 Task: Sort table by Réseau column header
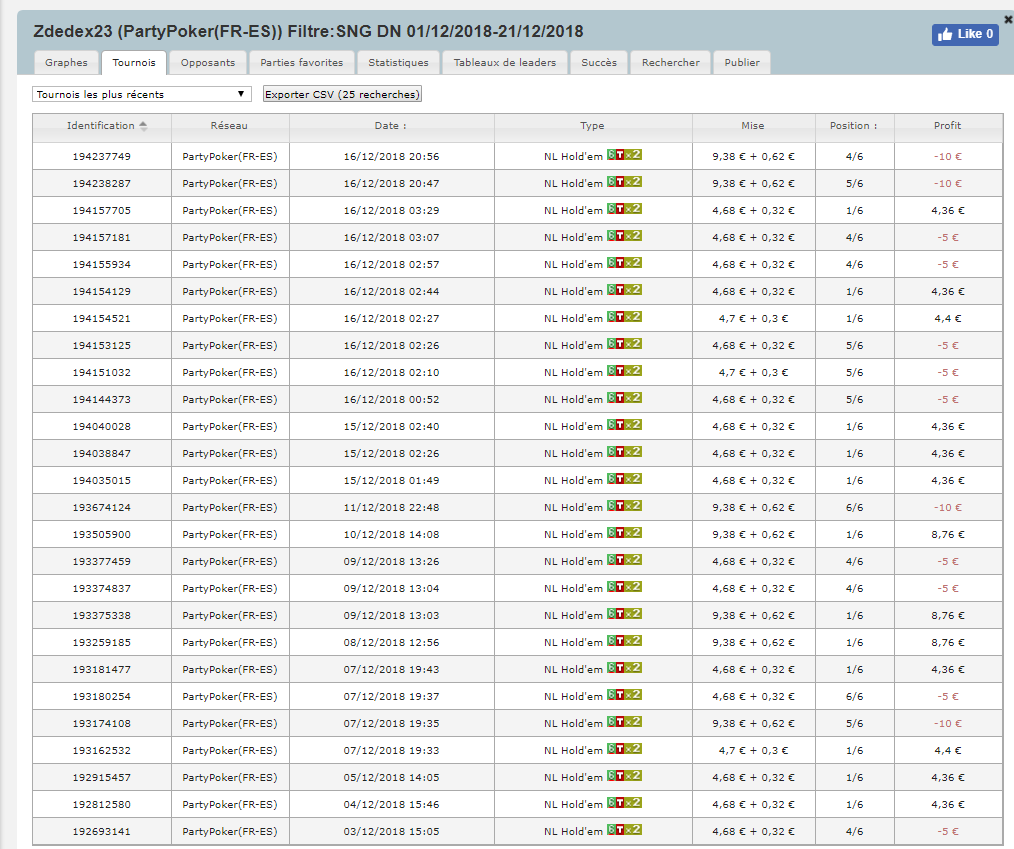coord(230,126)
